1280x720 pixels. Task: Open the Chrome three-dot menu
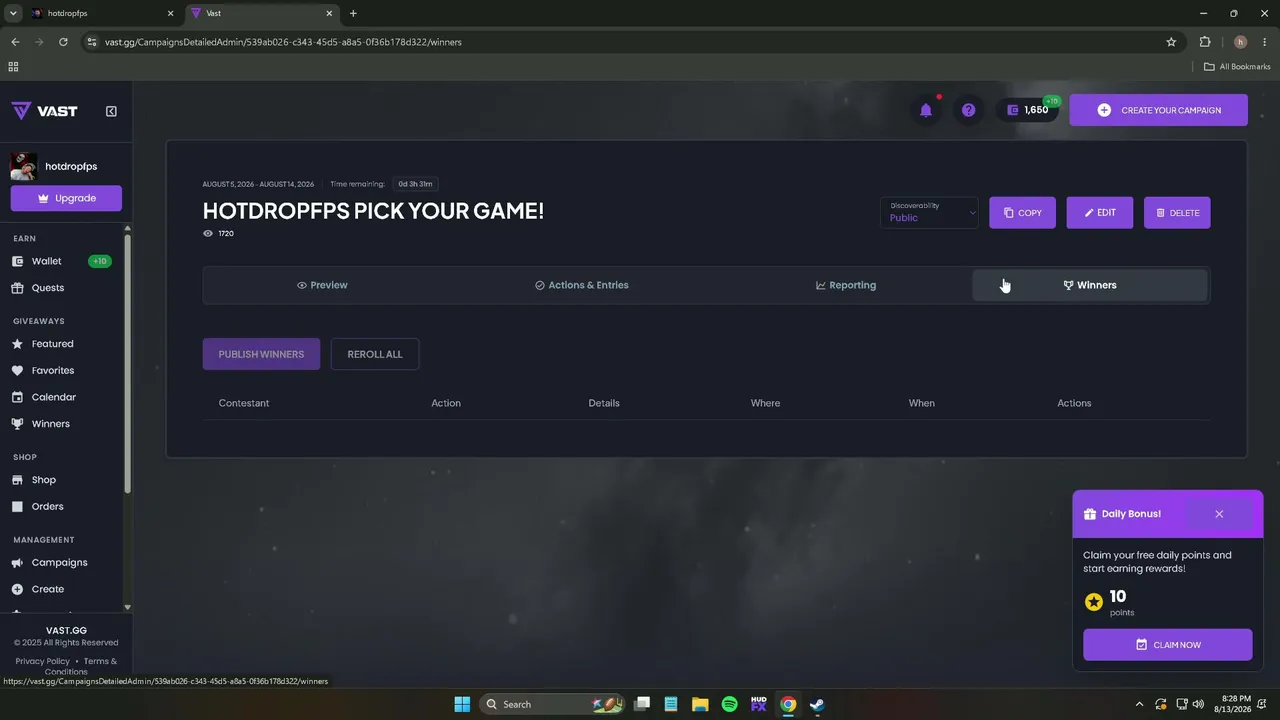click(1264, 42)
